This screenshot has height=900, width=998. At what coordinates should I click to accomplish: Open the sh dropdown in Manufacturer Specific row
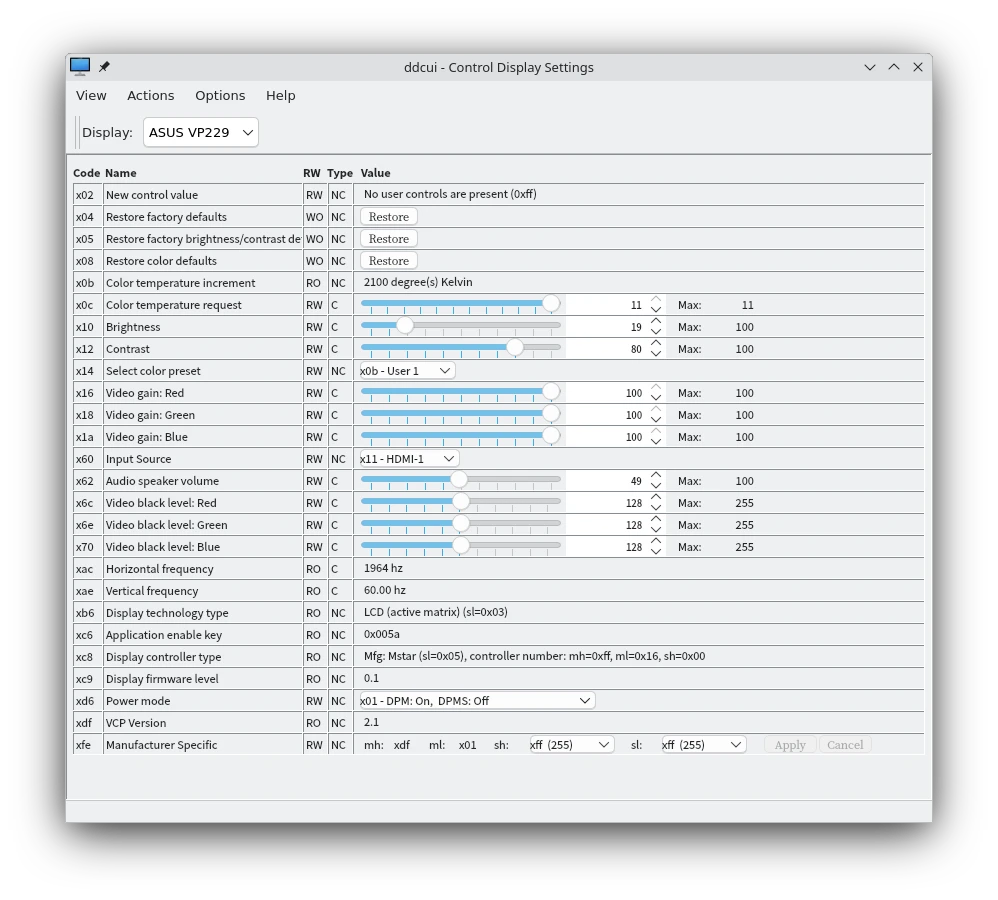570,744
